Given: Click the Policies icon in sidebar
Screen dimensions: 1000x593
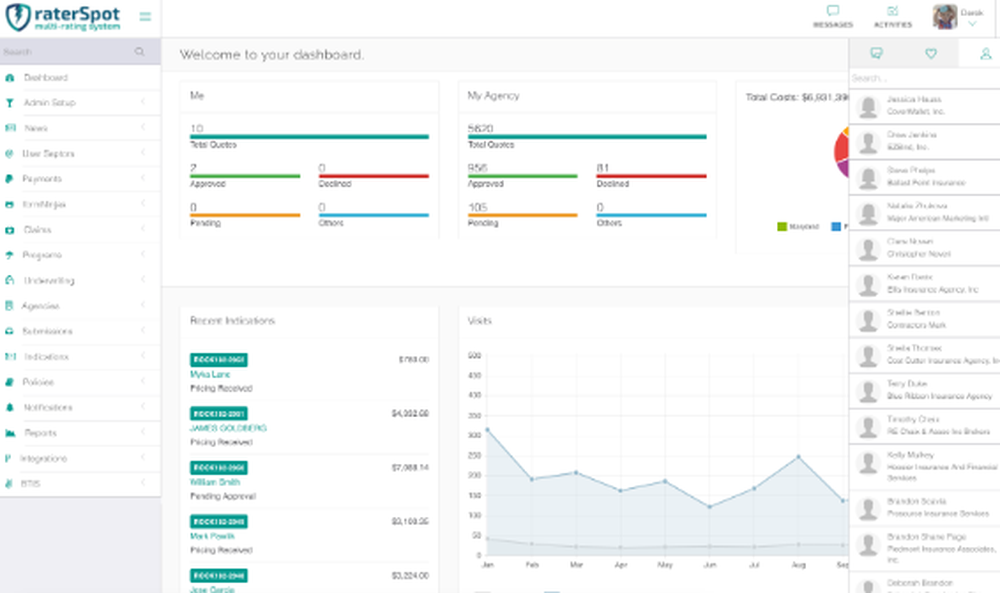Looking at the screenshot, I should click(x=10, y=383).
